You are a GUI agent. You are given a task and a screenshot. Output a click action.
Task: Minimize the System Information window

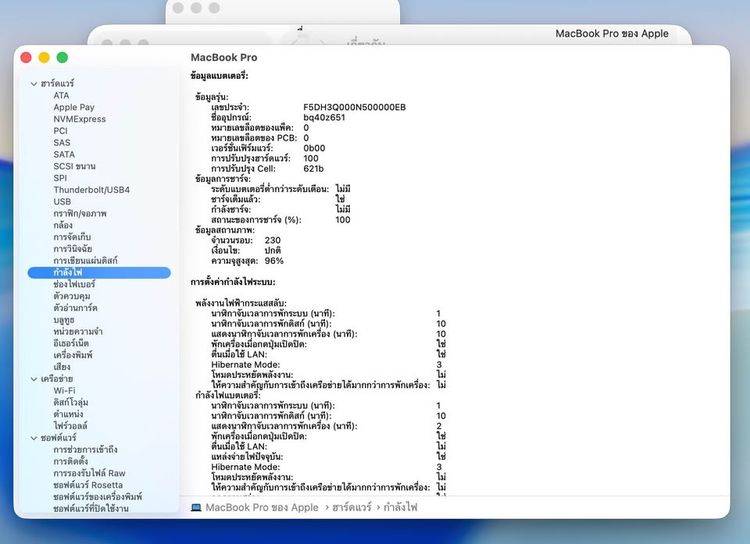coord(44,57)
